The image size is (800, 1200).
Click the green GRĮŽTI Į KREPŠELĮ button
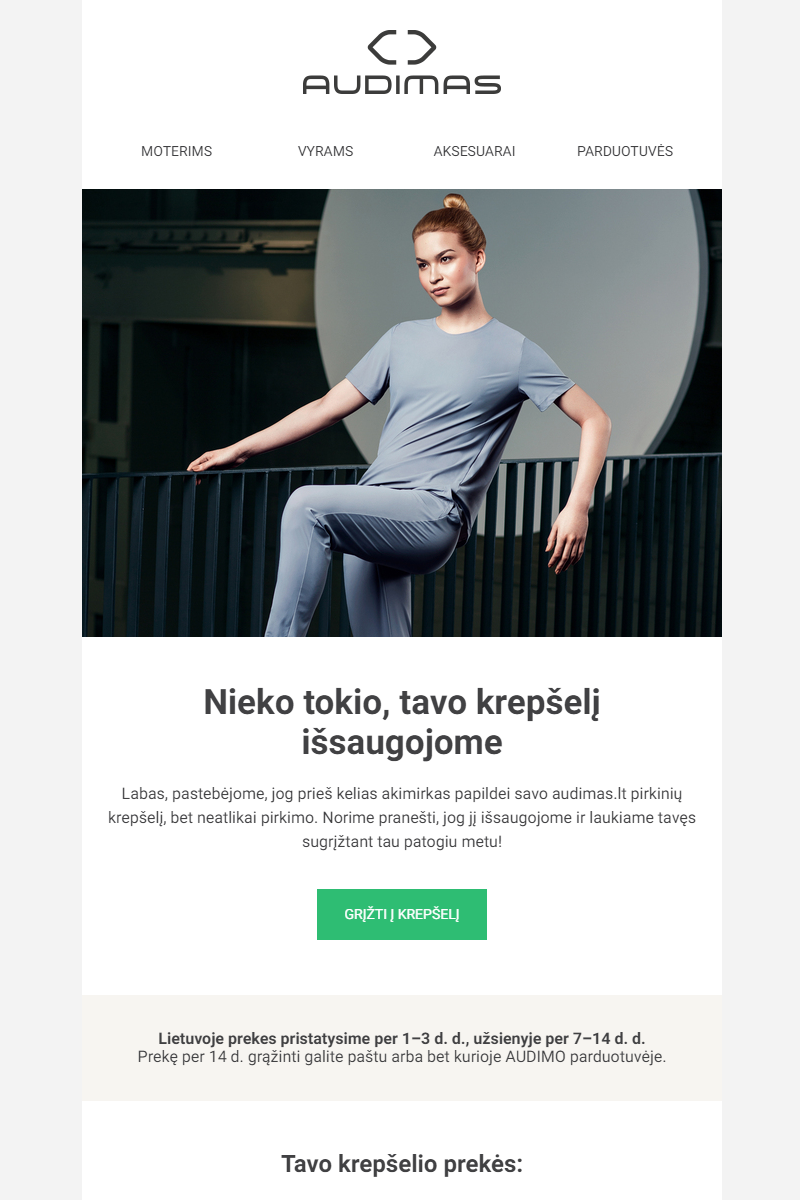402,914
